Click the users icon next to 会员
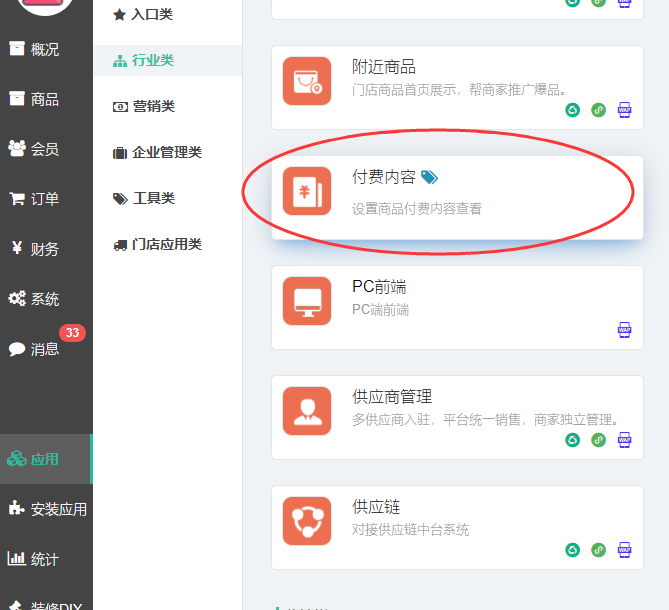This screenshot has height=610, width=669. pyautogui.click(x=17, y=148)
